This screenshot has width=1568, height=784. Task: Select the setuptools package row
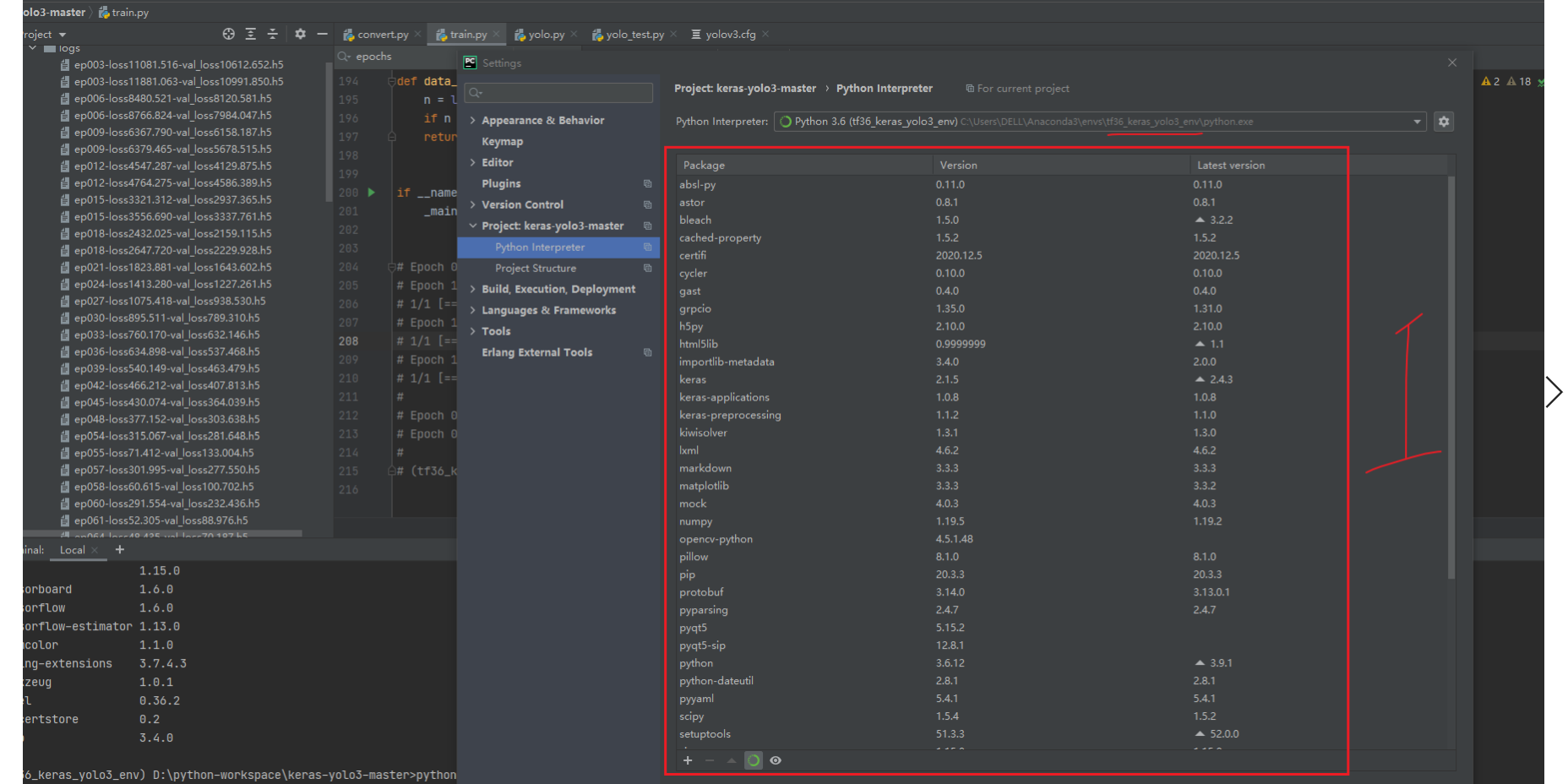pos(1061,734)
